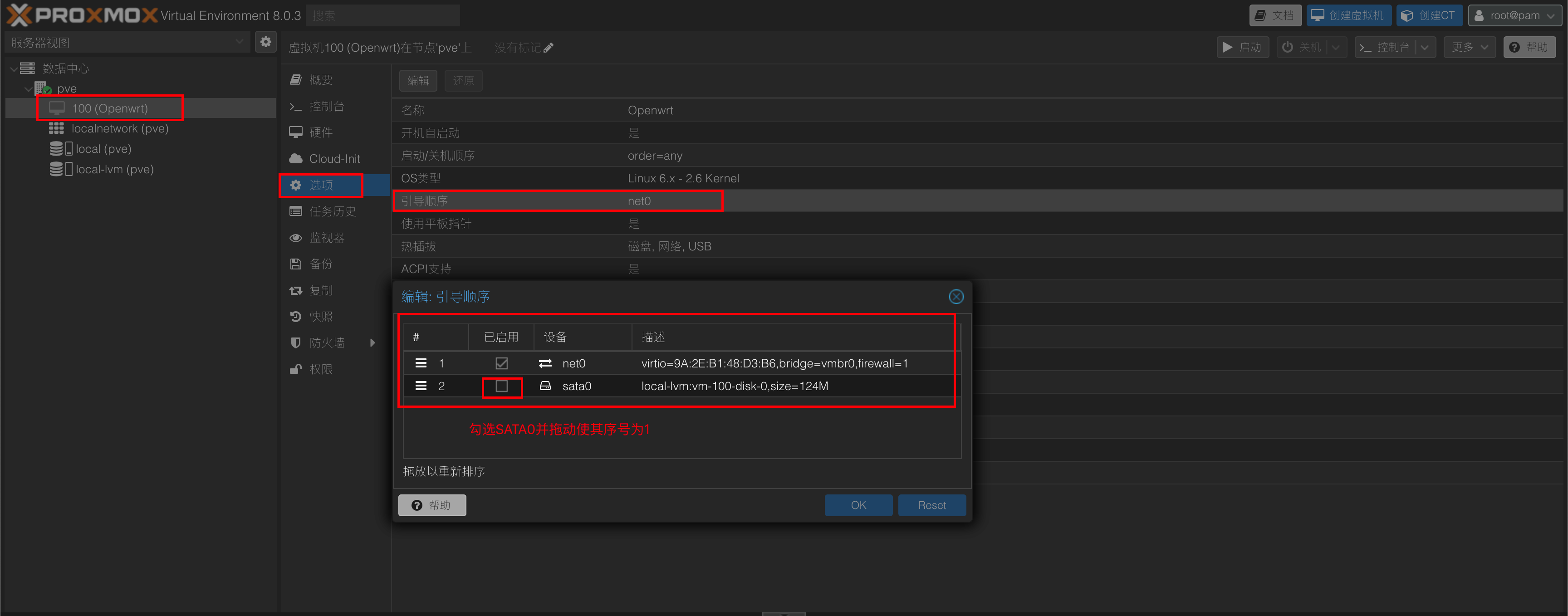Click 帮助 help in dialog
The image size is (1568, 616).
point(432,505)
